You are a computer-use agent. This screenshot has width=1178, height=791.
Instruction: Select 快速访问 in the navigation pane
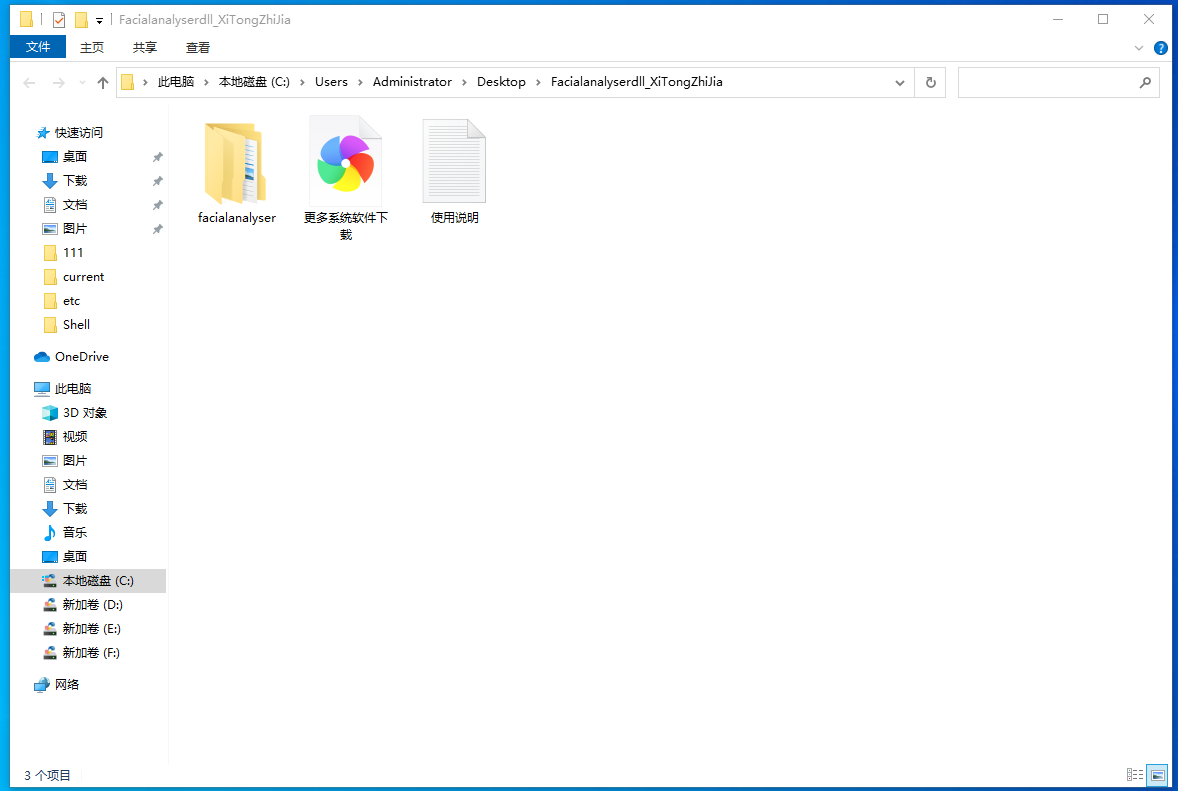pos(78,132)
